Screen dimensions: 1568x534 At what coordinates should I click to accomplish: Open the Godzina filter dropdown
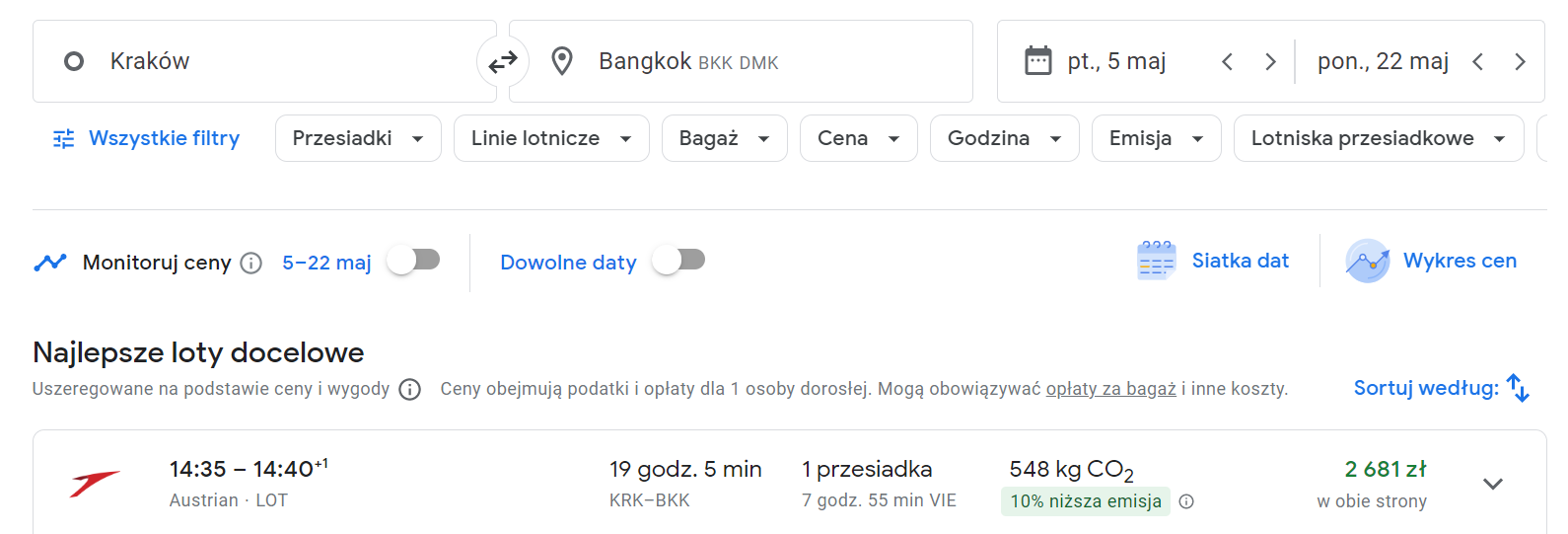tap(1004, 138)
